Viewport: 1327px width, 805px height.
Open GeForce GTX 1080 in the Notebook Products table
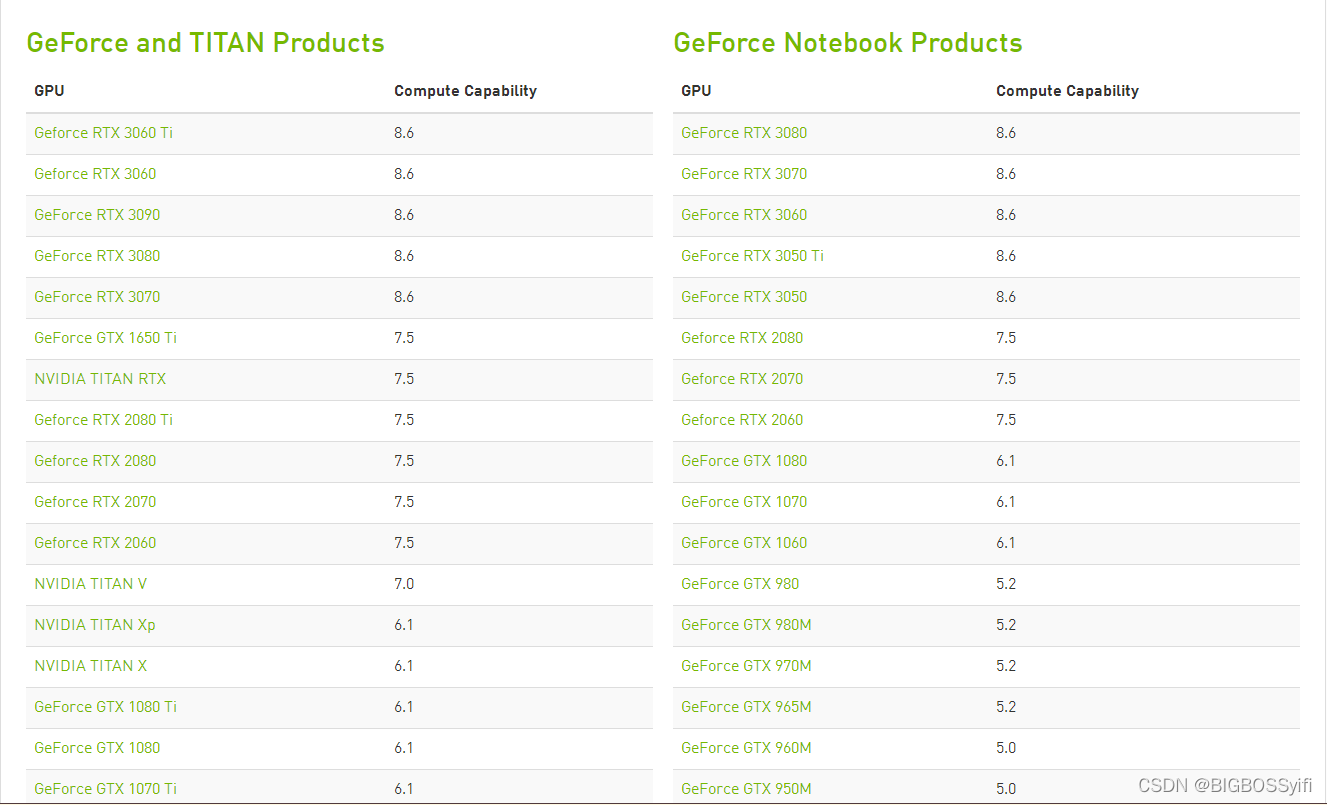pyautogui.click(x=744, y=461)
